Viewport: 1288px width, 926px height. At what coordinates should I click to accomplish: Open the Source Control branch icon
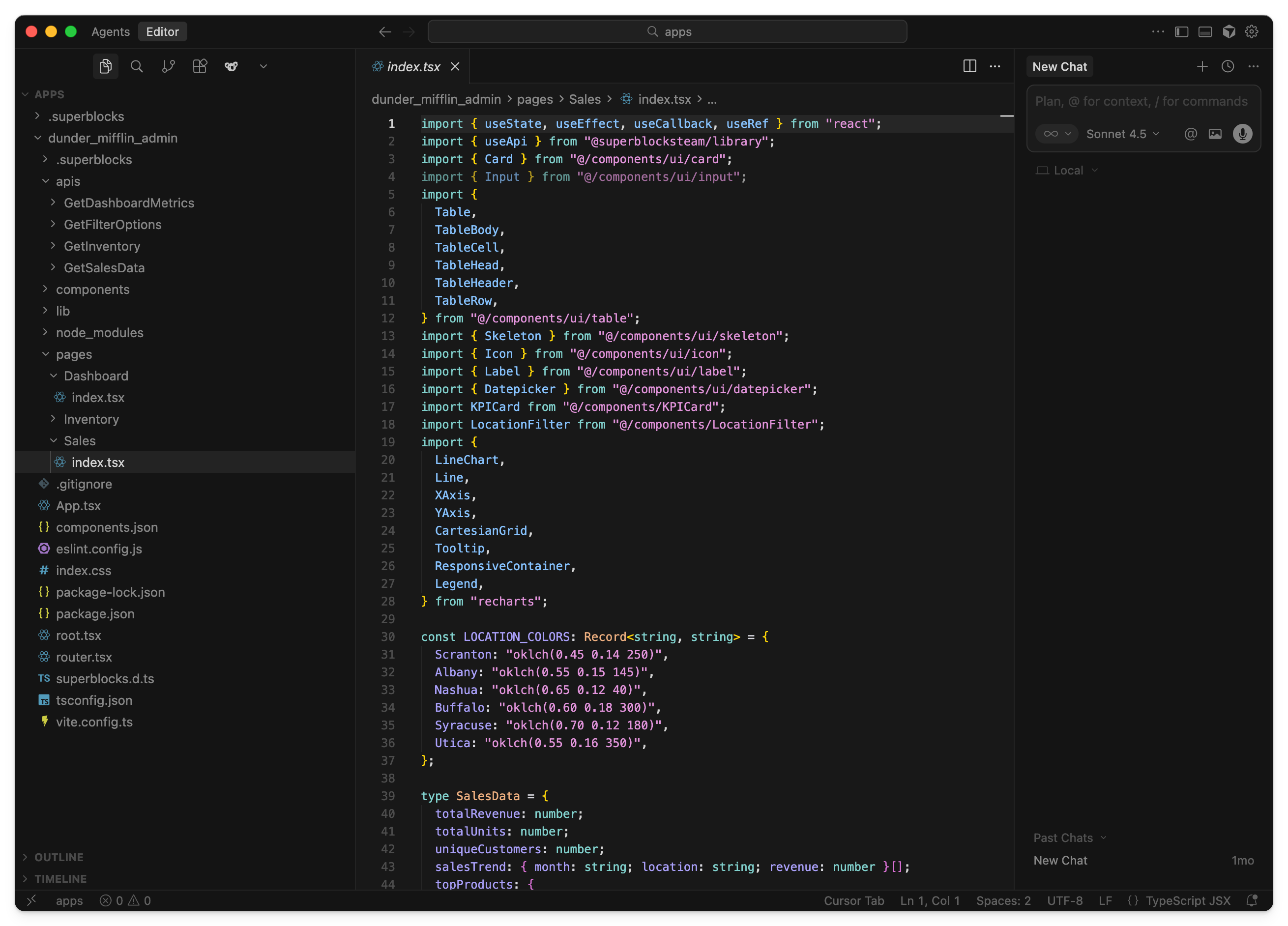point(168,66)
